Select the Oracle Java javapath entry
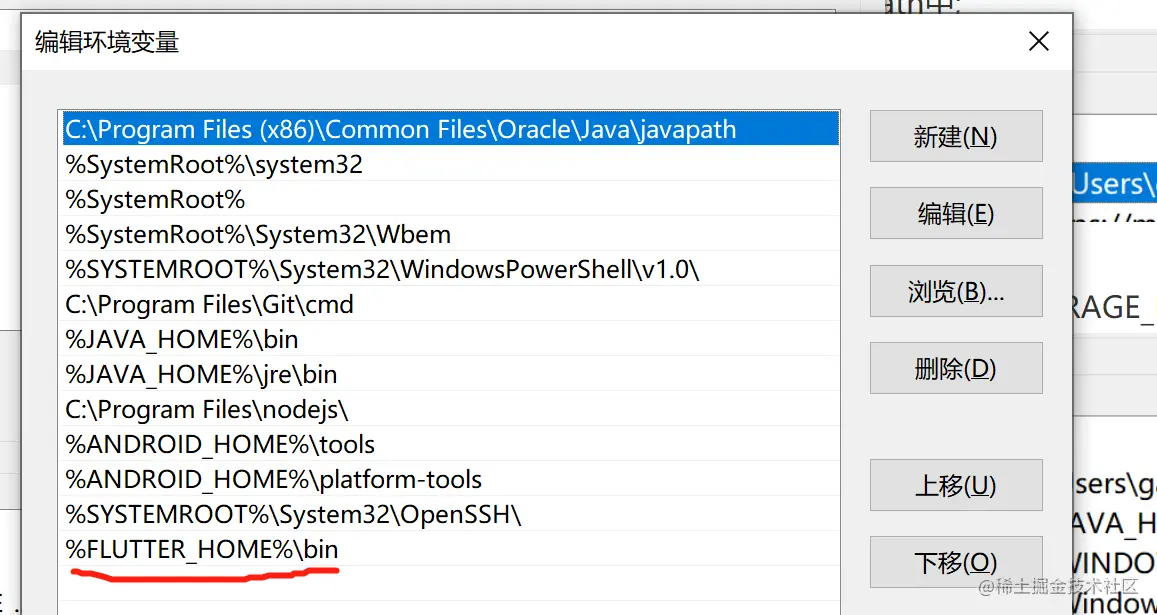The image size is (1157, 615). [x=400, y=129]
